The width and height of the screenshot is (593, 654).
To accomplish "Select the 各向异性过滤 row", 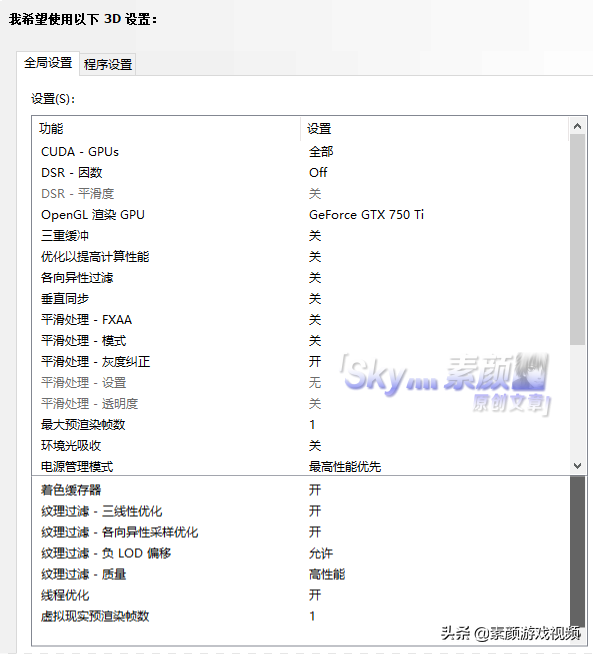I will click(x=301, y=278).
